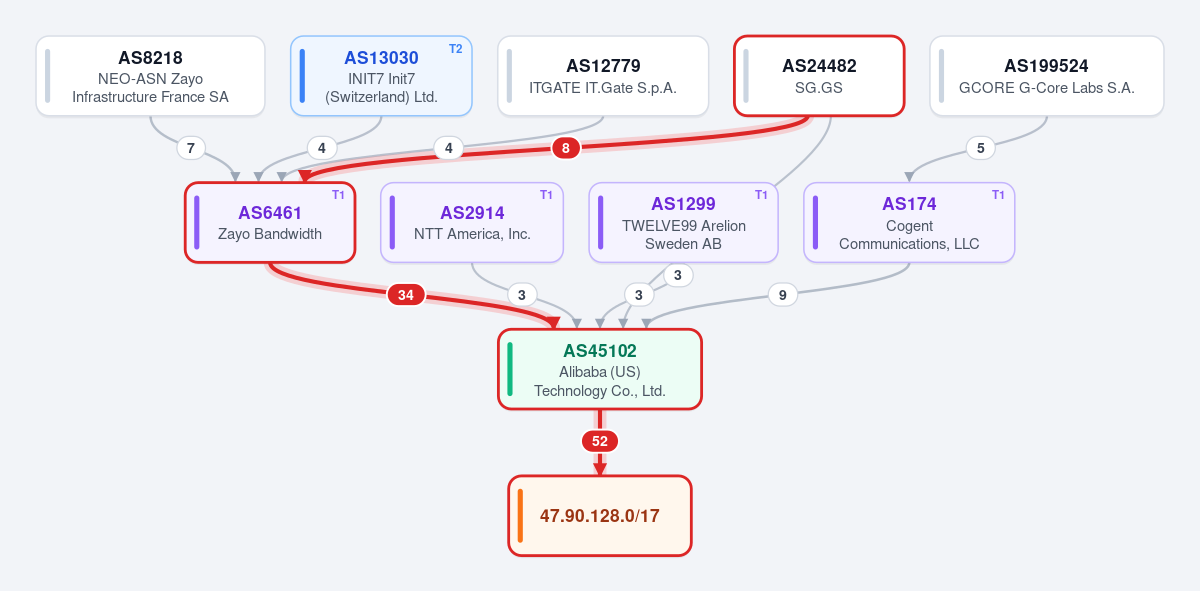
Task: Select the AS174 Cogent Communications node
Action: pos(909,223)
